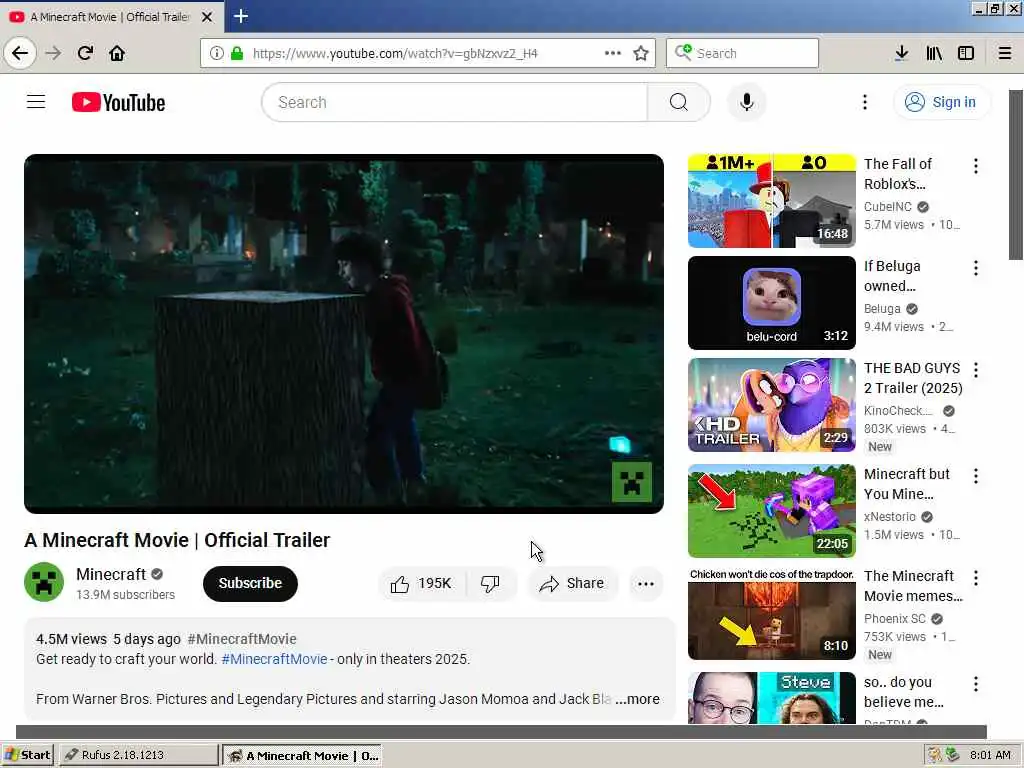Focus the YouTube Search field

tap(455, 103)
